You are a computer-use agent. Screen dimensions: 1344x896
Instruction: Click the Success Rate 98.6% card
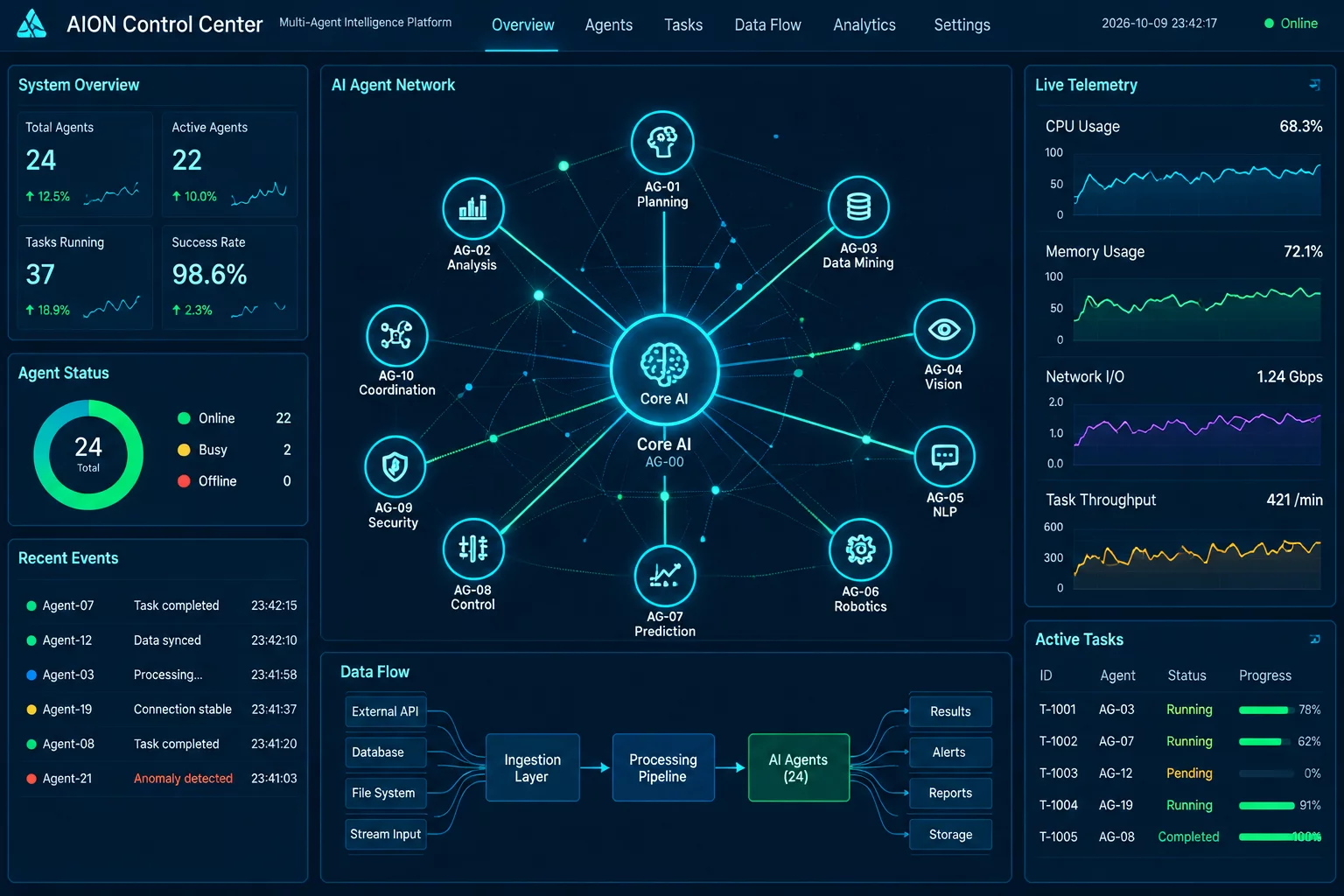229,277
